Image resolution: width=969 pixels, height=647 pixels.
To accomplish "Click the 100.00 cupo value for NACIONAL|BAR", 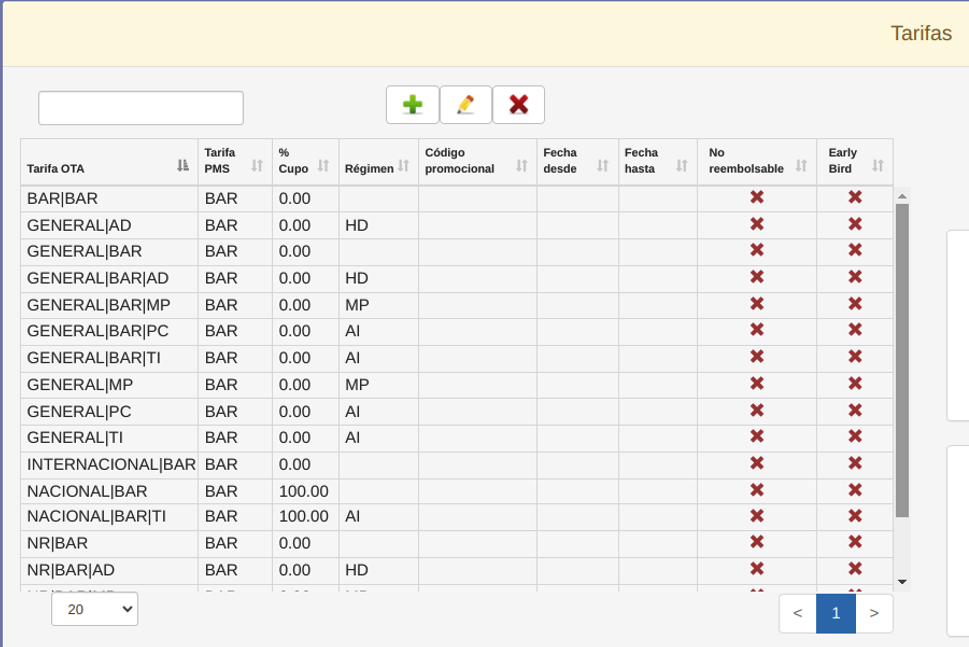I will pyautogui.click(x=303, y=491).
